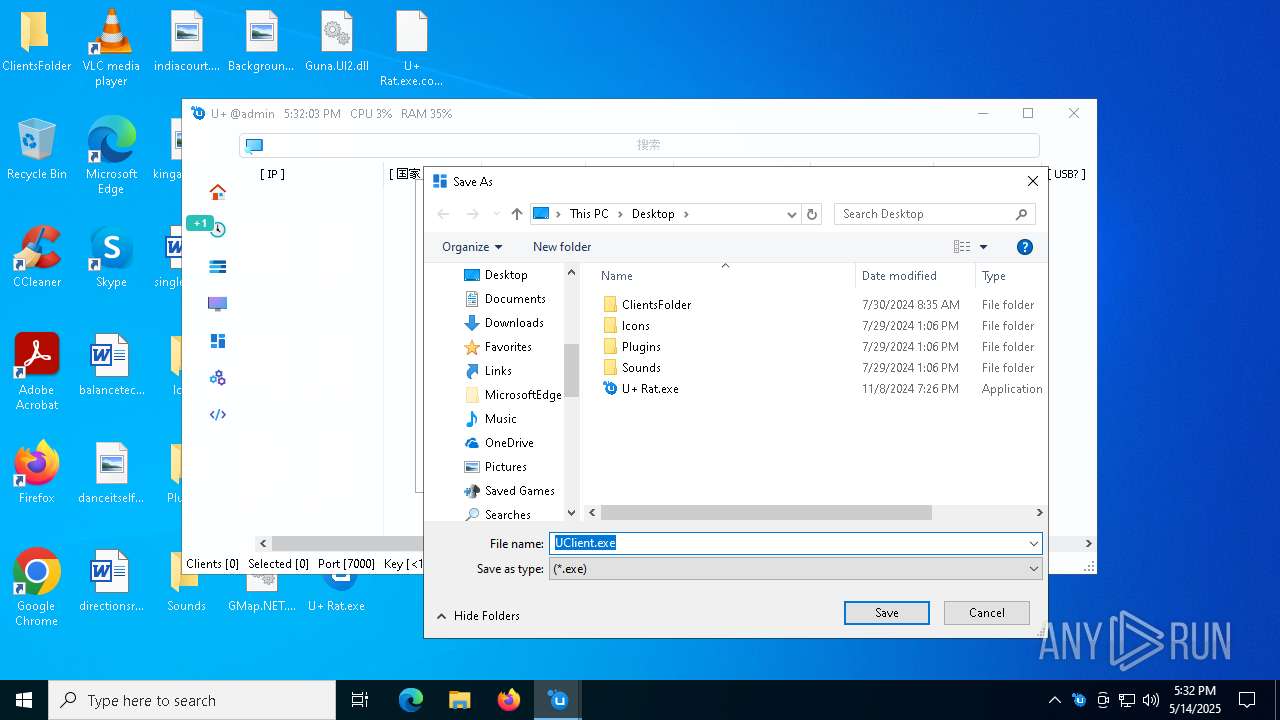Screen dimensions: 1280x720
Task: Select OneDrive in the navigation tree
Action: 509,443
